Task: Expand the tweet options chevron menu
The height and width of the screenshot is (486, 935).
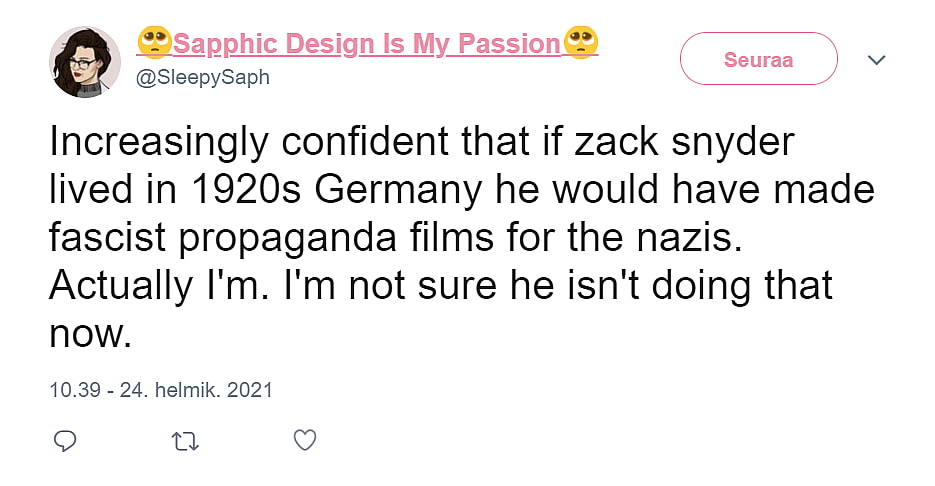Action: 877,60
